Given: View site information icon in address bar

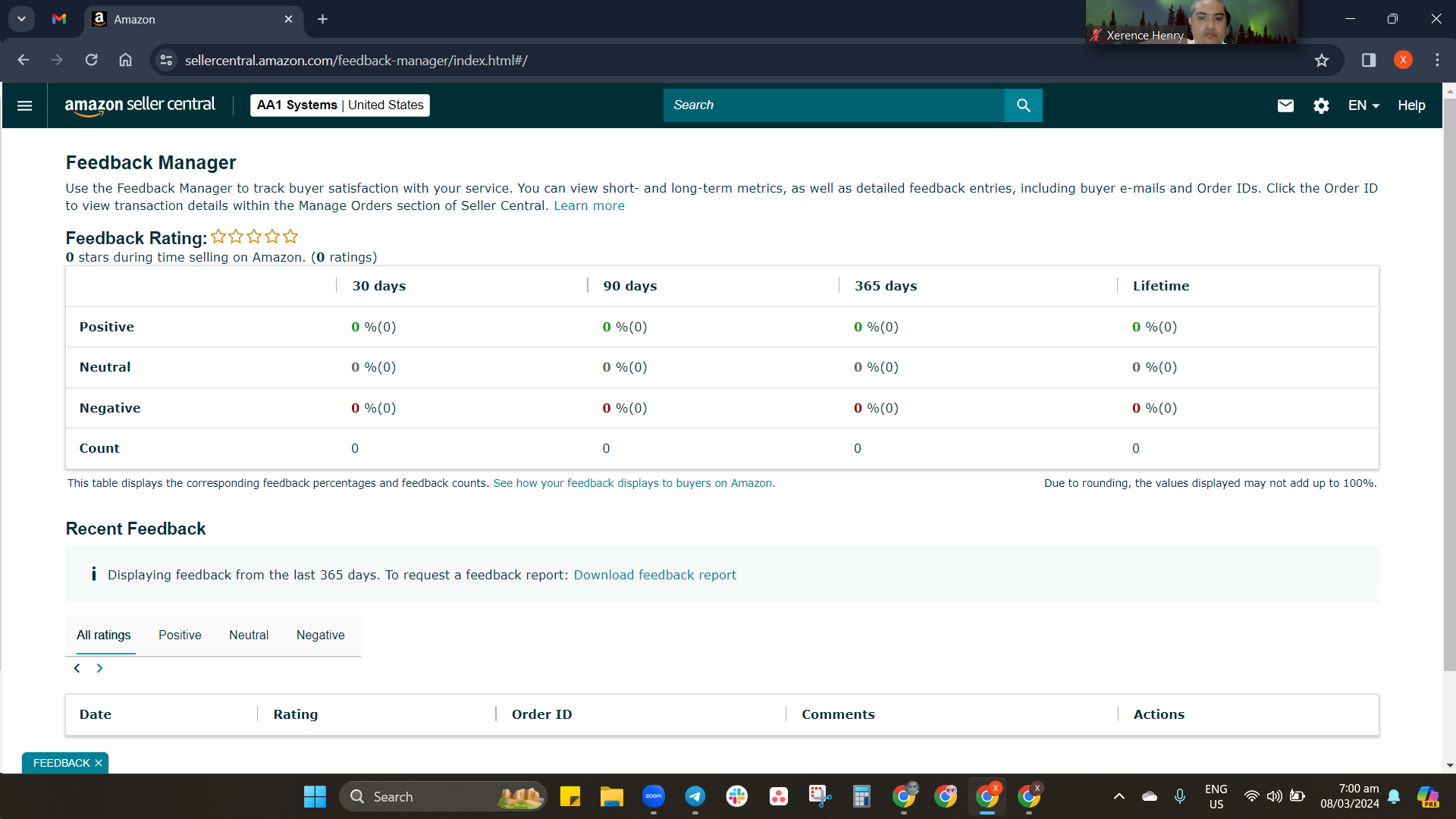Looking at the screenshot, I should pyautogui.click(x=166, y=60).
